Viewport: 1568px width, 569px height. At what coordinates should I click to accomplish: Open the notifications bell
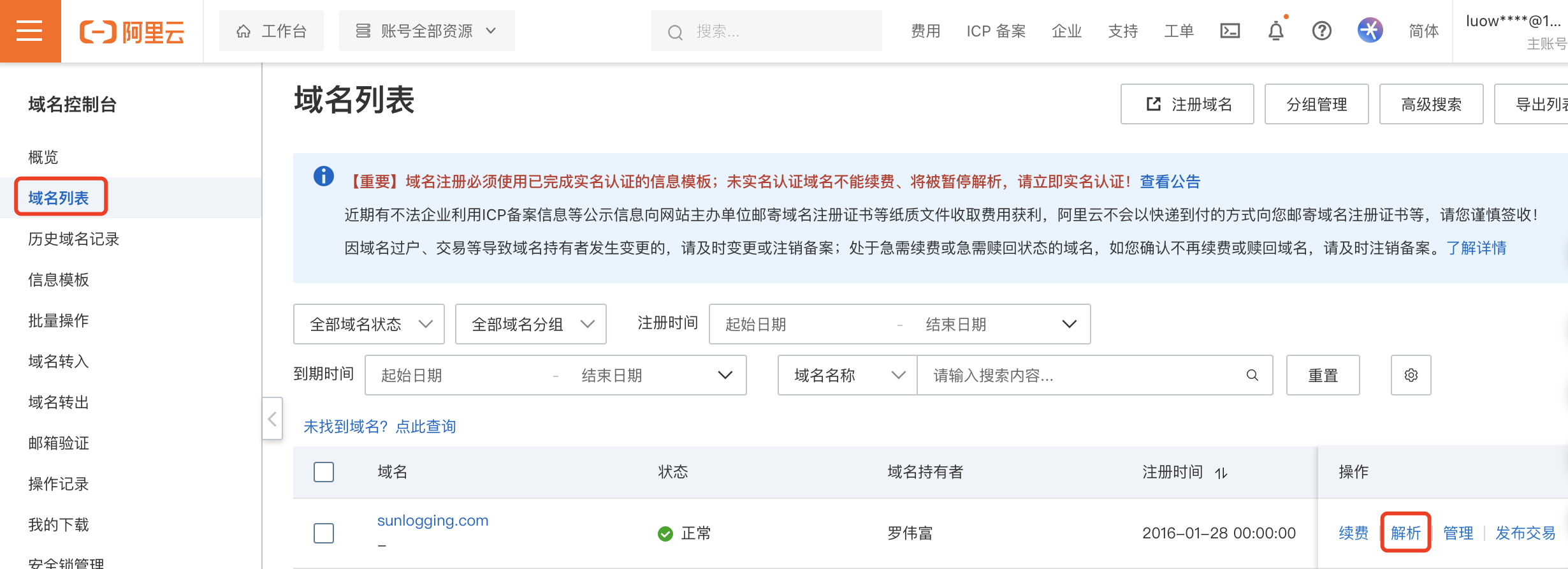[1275, 31]
